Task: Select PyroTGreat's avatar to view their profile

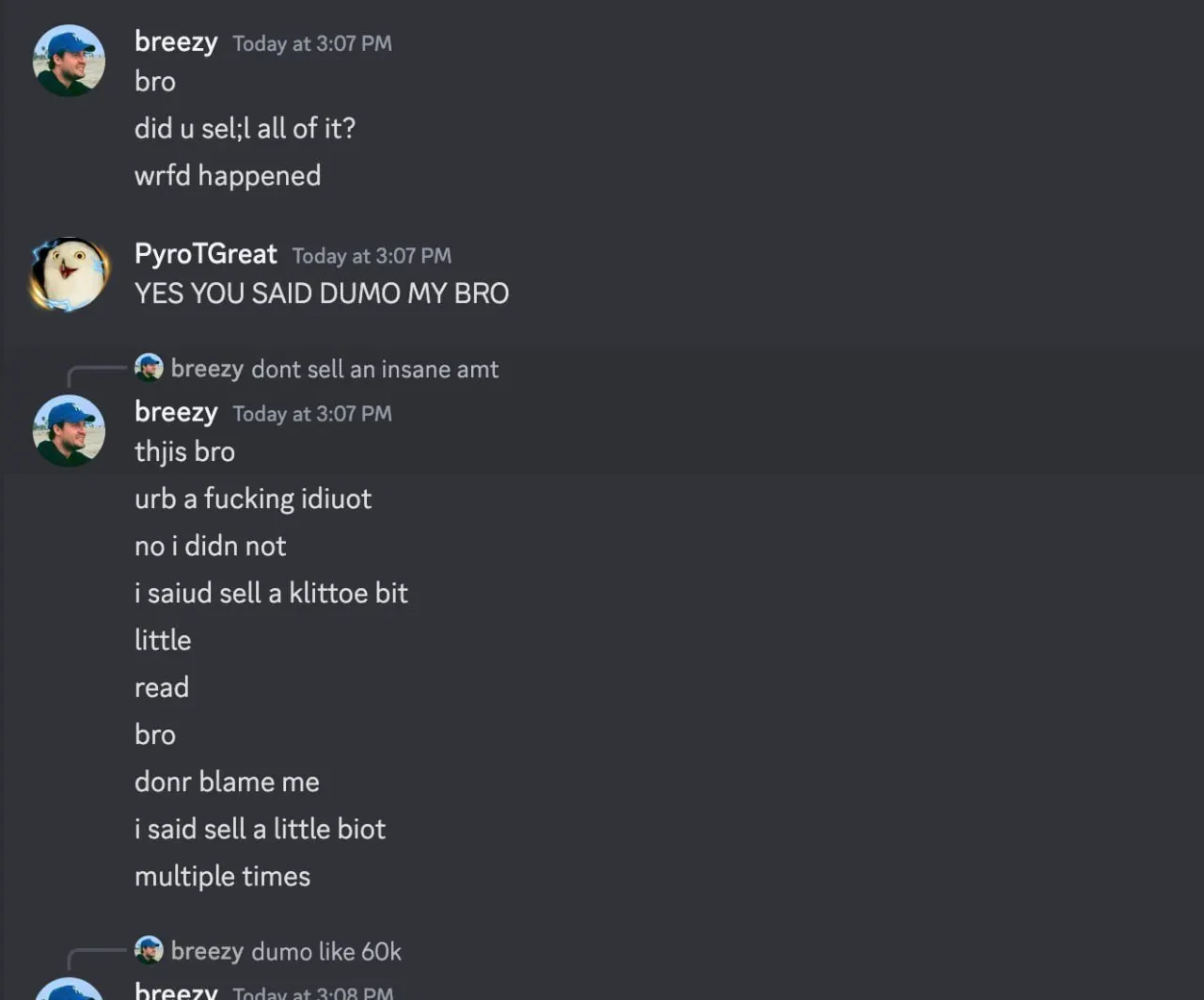Action: [x=69, y=274]
